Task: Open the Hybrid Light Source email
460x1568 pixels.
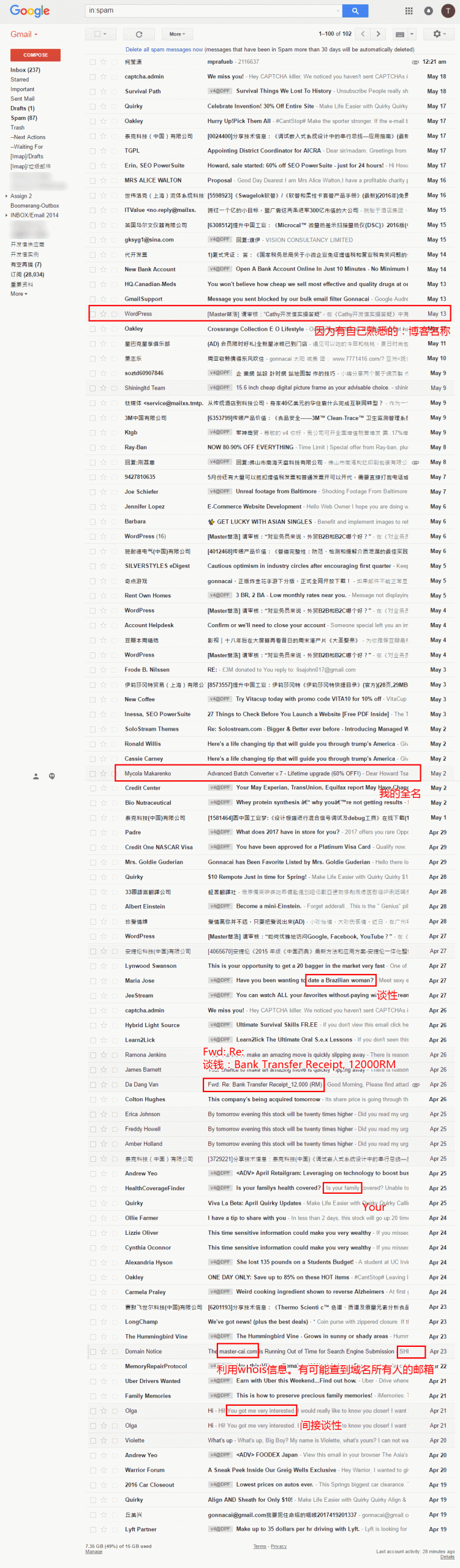Action: click(x=270, y=1025)
